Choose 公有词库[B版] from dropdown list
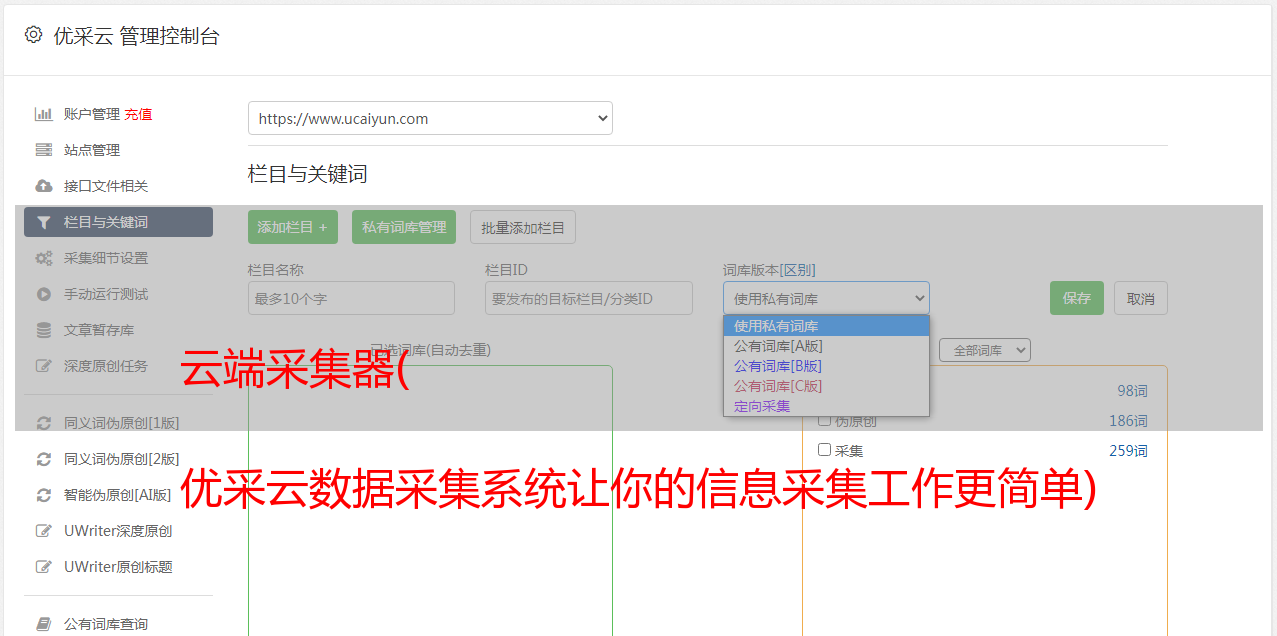 coord(826,366)
